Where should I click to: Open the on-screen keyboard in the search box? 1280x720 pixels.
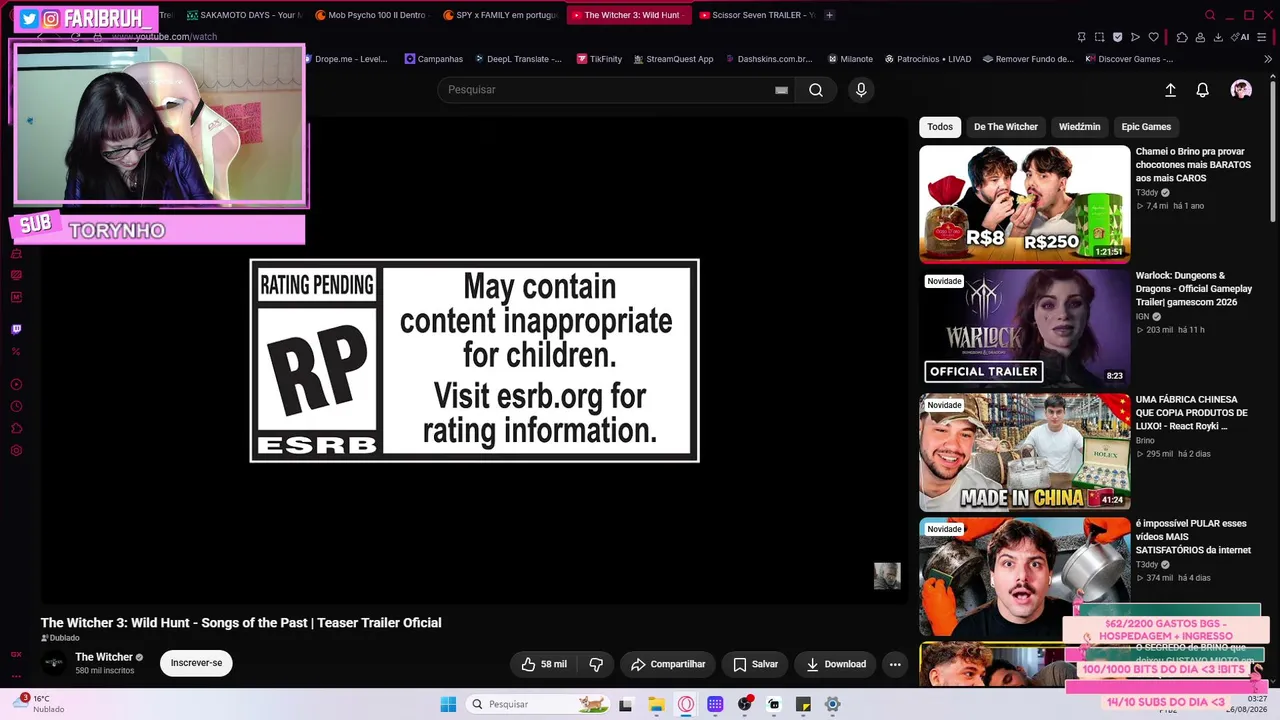pos(781,90)
